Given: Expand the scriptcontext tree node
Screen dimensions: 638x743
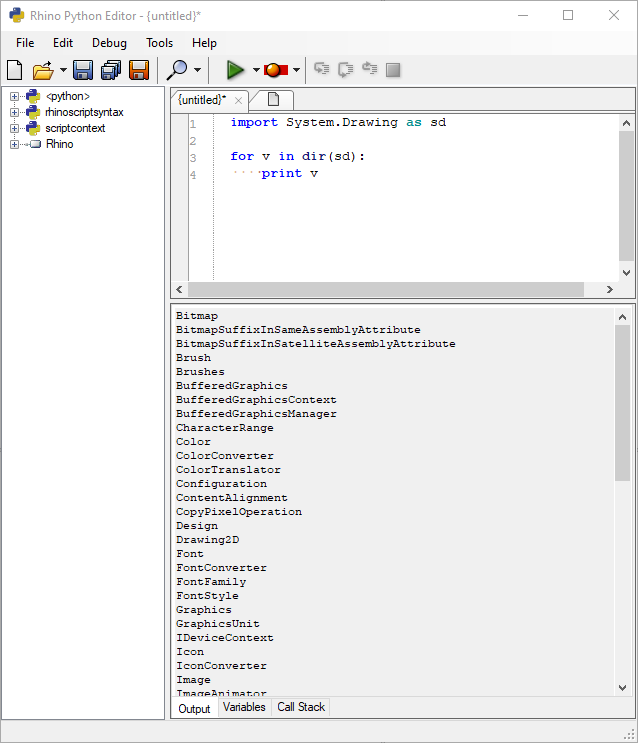Looking at the screenshot, I should (x=14, y=128).
